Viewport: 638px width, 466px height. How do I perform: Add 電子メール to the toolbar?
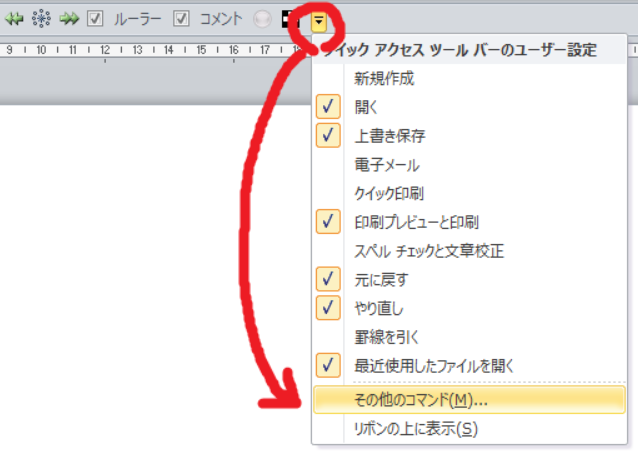pyautogui.click(x=386, y=164)
